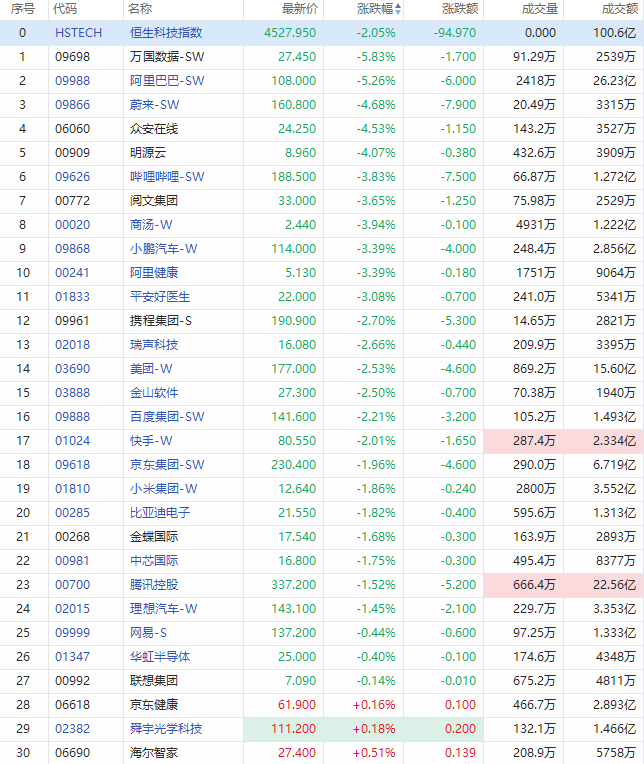This screenshot has height=764, width=644.
Task: Open 理想汽车-W stock
Action: (164, 609)
